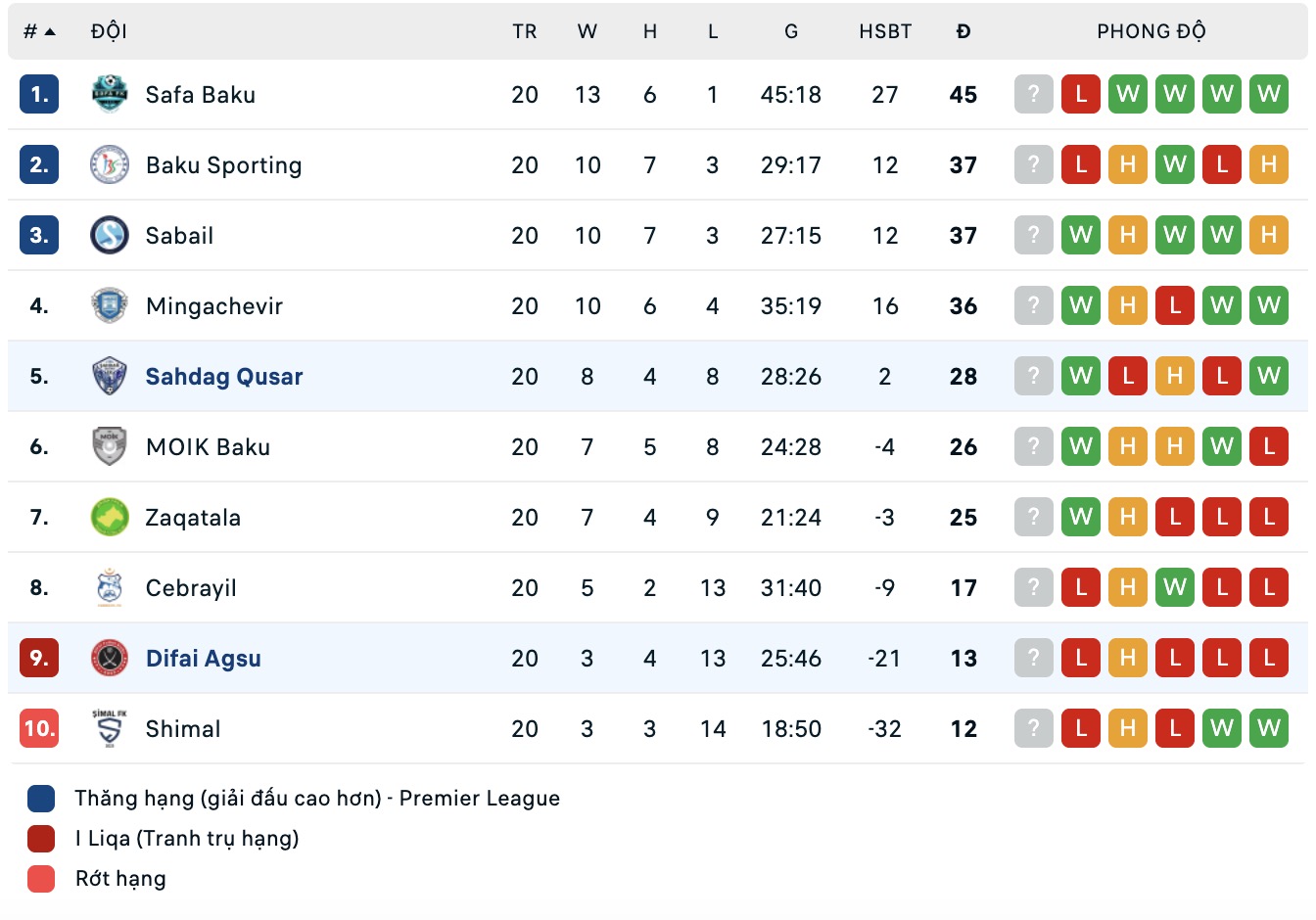This screenshot has height=920, width=1316.
Task: Click the Baku Sporting club crest
Action: 110,165
